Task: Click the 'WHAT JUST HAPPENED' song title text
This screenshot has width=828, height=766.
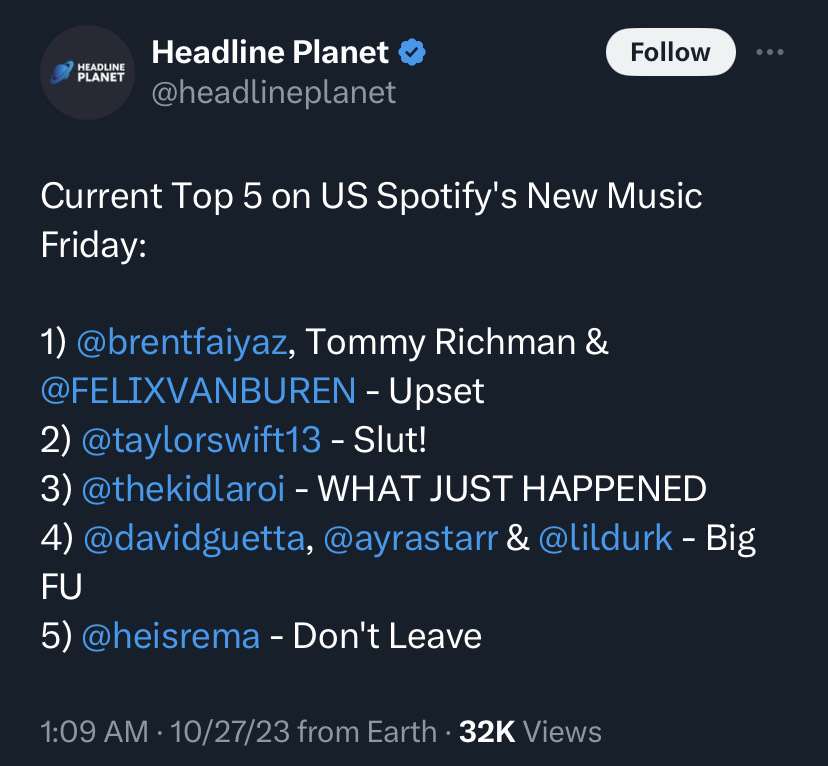Action: point(512,488)
